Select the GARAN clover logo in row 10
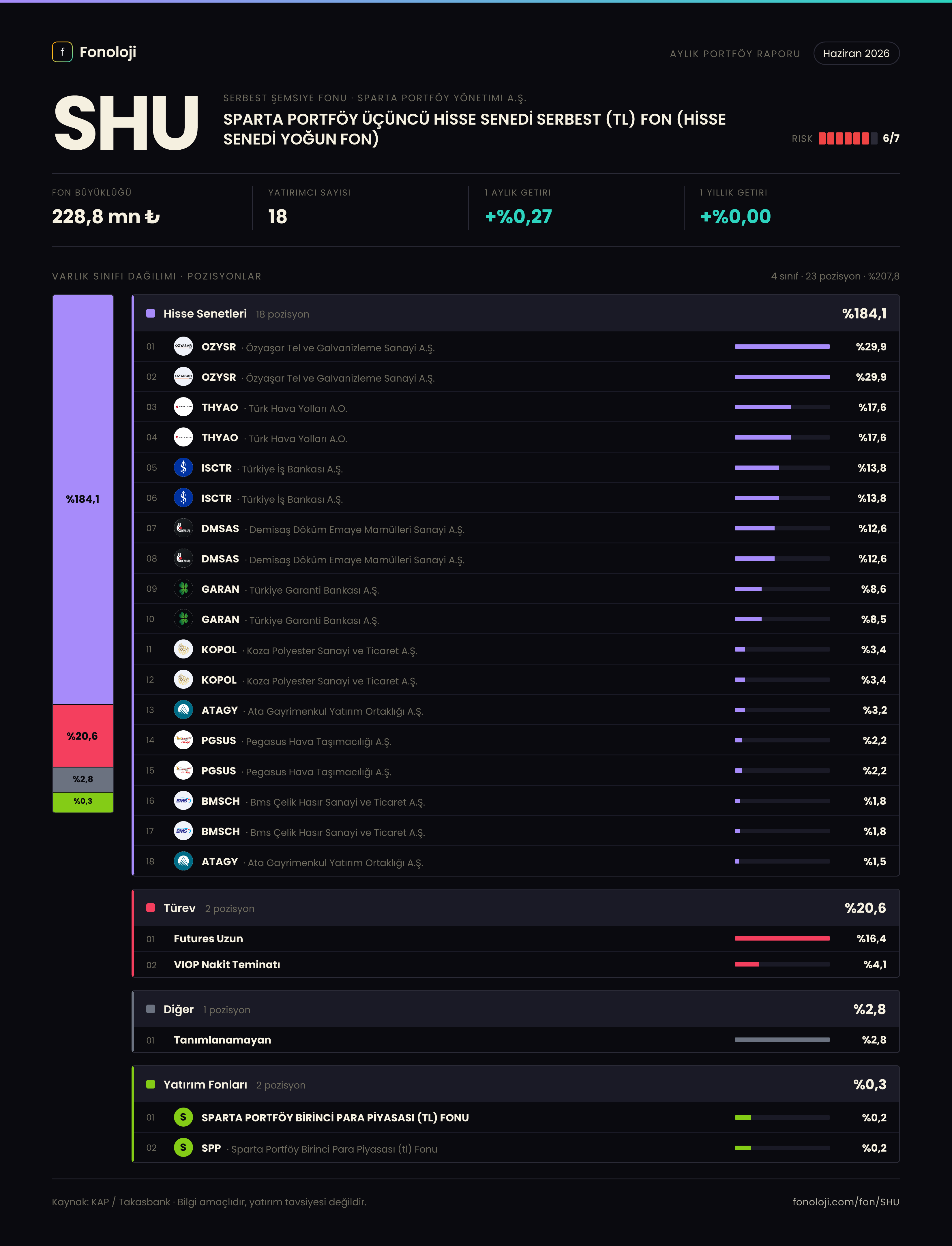 (183, 619)
